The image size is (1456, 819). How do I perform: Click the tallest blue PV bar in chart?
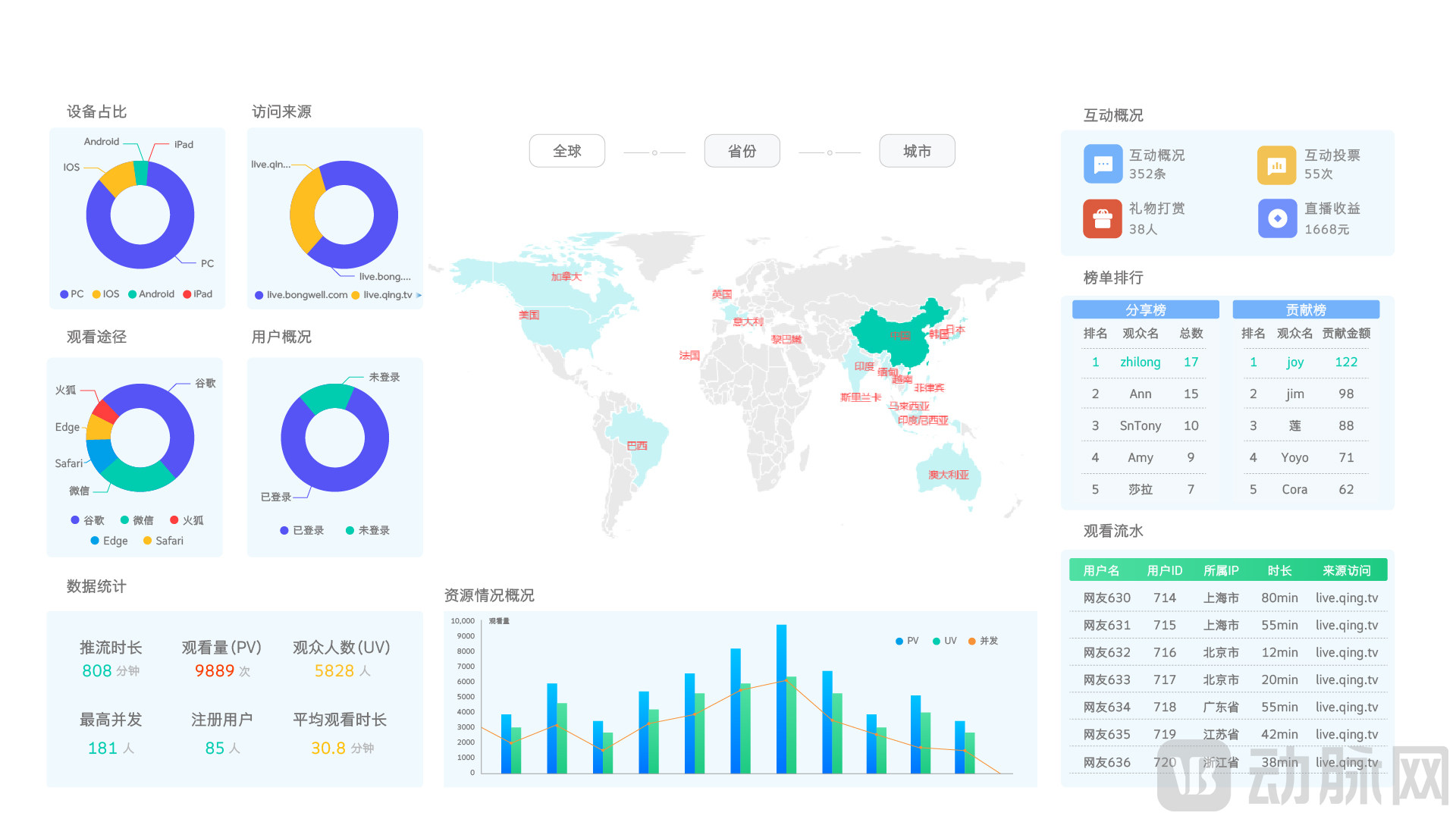(781, 698)
